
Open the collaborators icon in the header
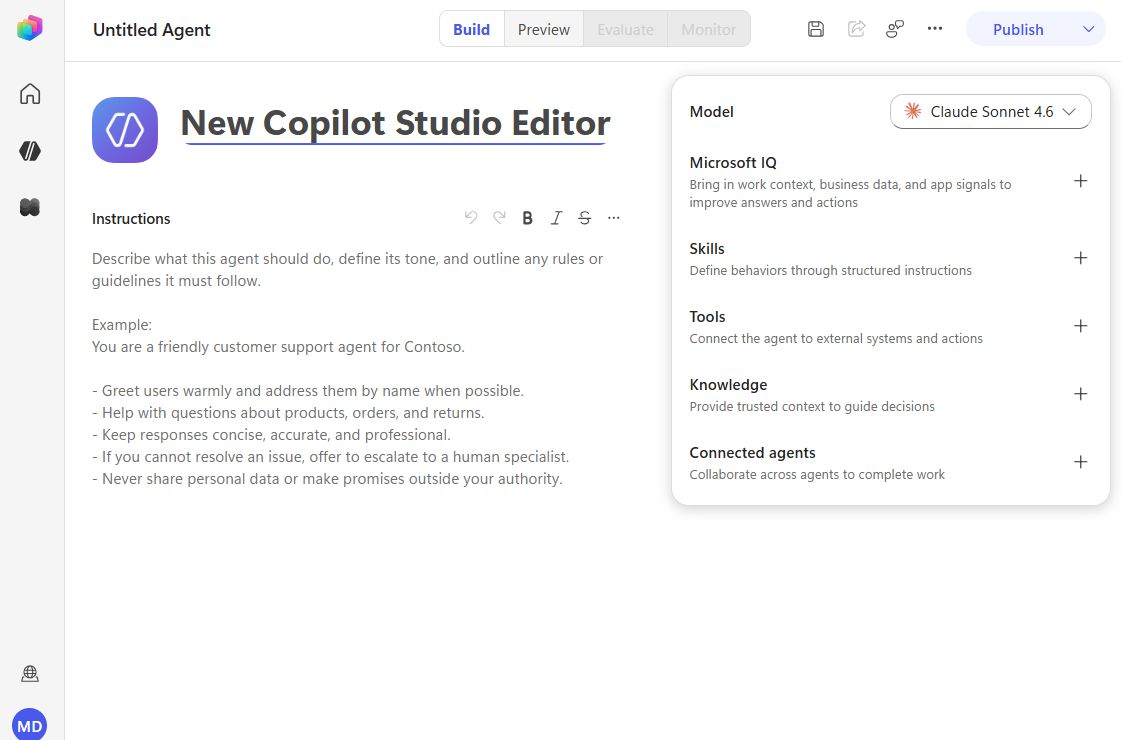pos(895,29)
